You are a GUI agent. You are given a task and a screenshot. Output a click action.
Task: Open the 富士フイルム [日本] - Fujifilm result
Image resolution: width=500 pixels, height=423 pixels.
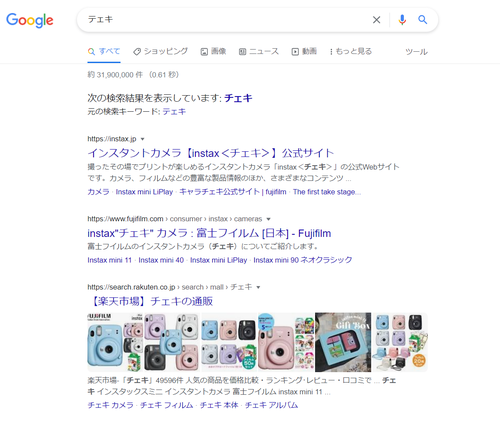point(209,233)
